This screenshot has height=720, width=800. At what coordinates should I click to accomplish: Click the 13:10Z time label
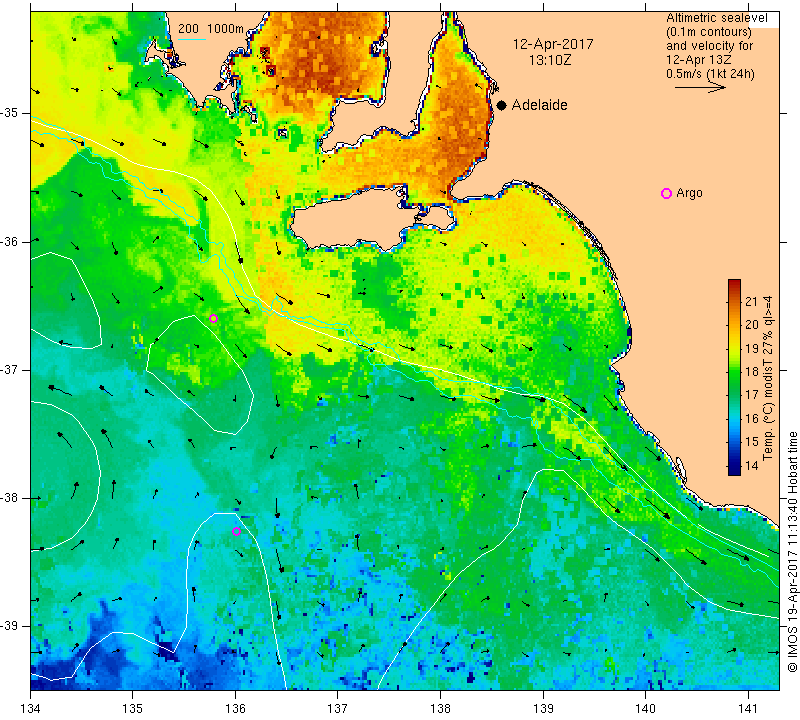(550, 60)
